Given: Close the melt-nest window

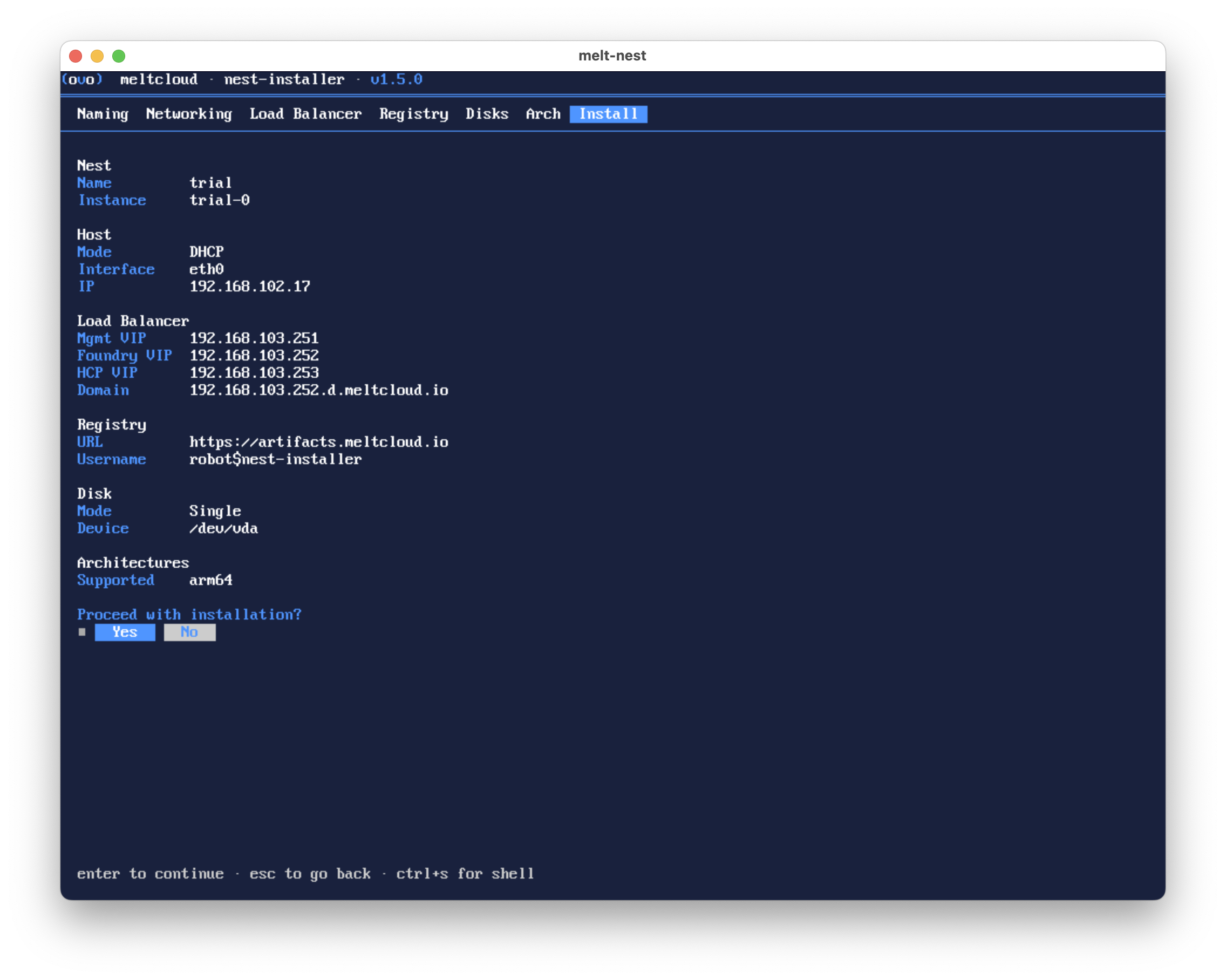Looking at the screenshot, I should click(76, 56).
